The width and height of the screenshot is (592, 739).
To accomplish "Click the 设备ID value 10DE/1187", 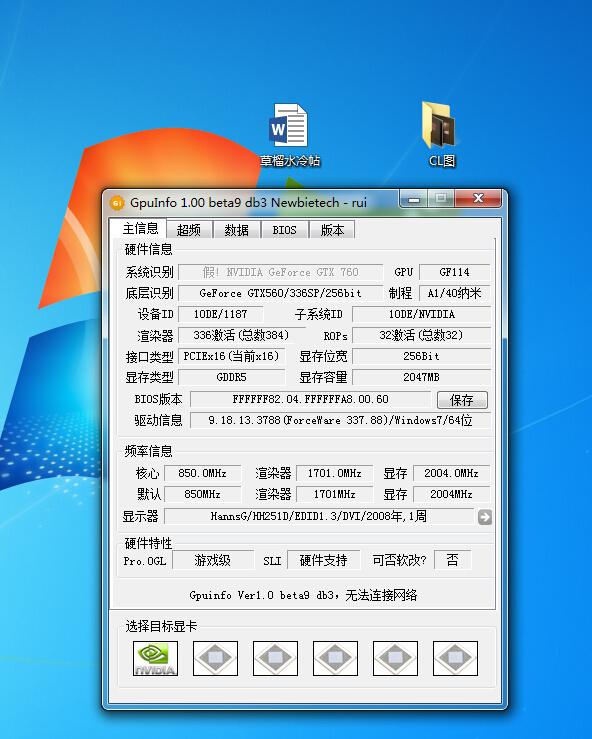I will coord(221,314).
